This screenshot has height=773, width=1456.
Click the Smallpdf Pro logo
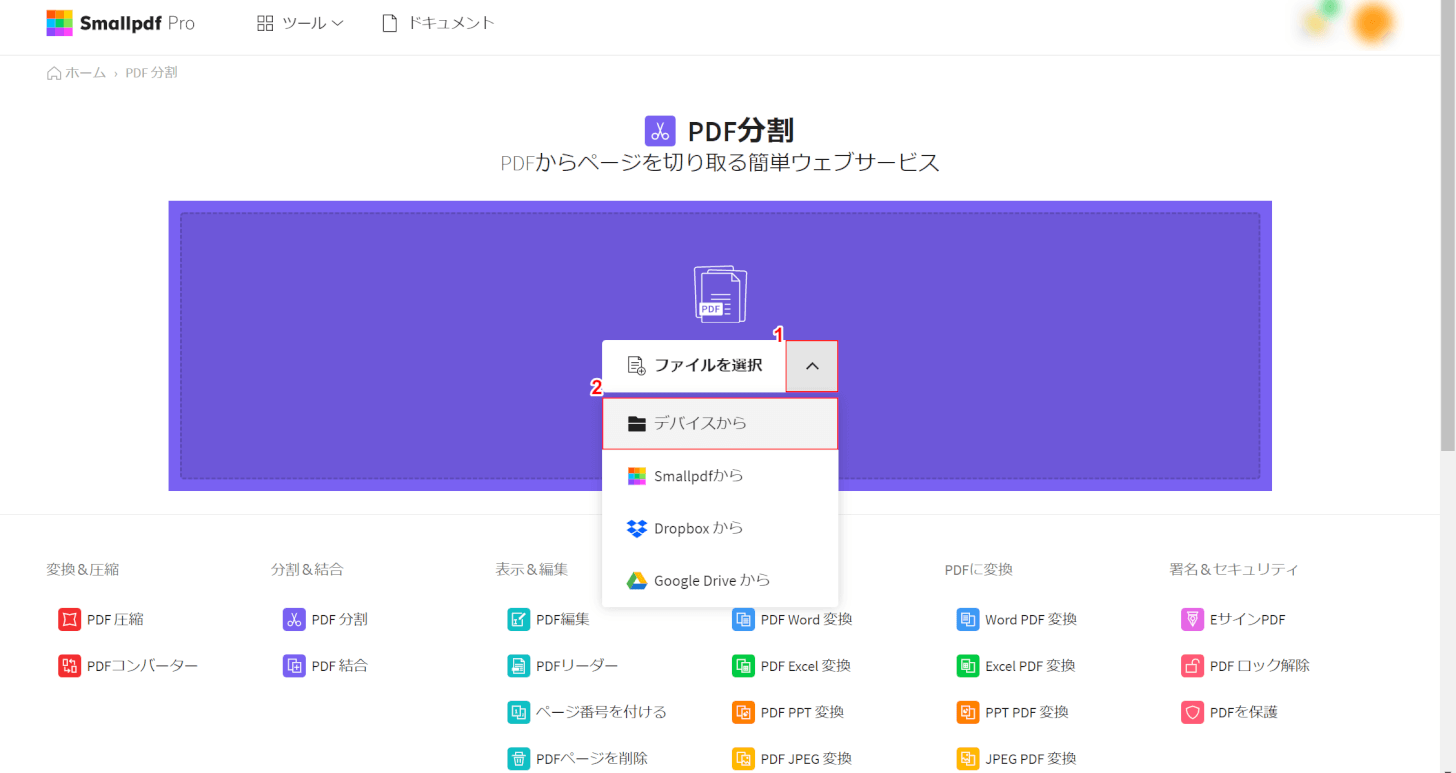[120, 23]
